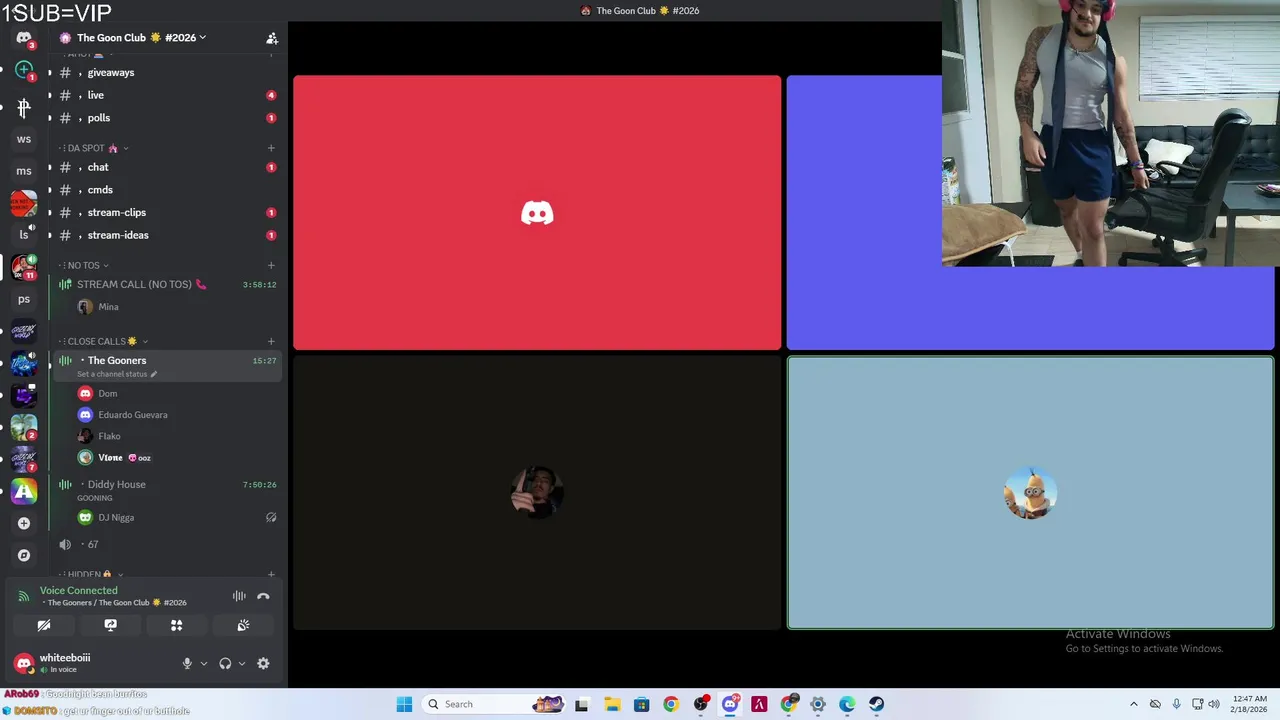1280x720 pixels.
Task: Create channel in CLOSE CALLS category
Action: click(x=271, y=341)
